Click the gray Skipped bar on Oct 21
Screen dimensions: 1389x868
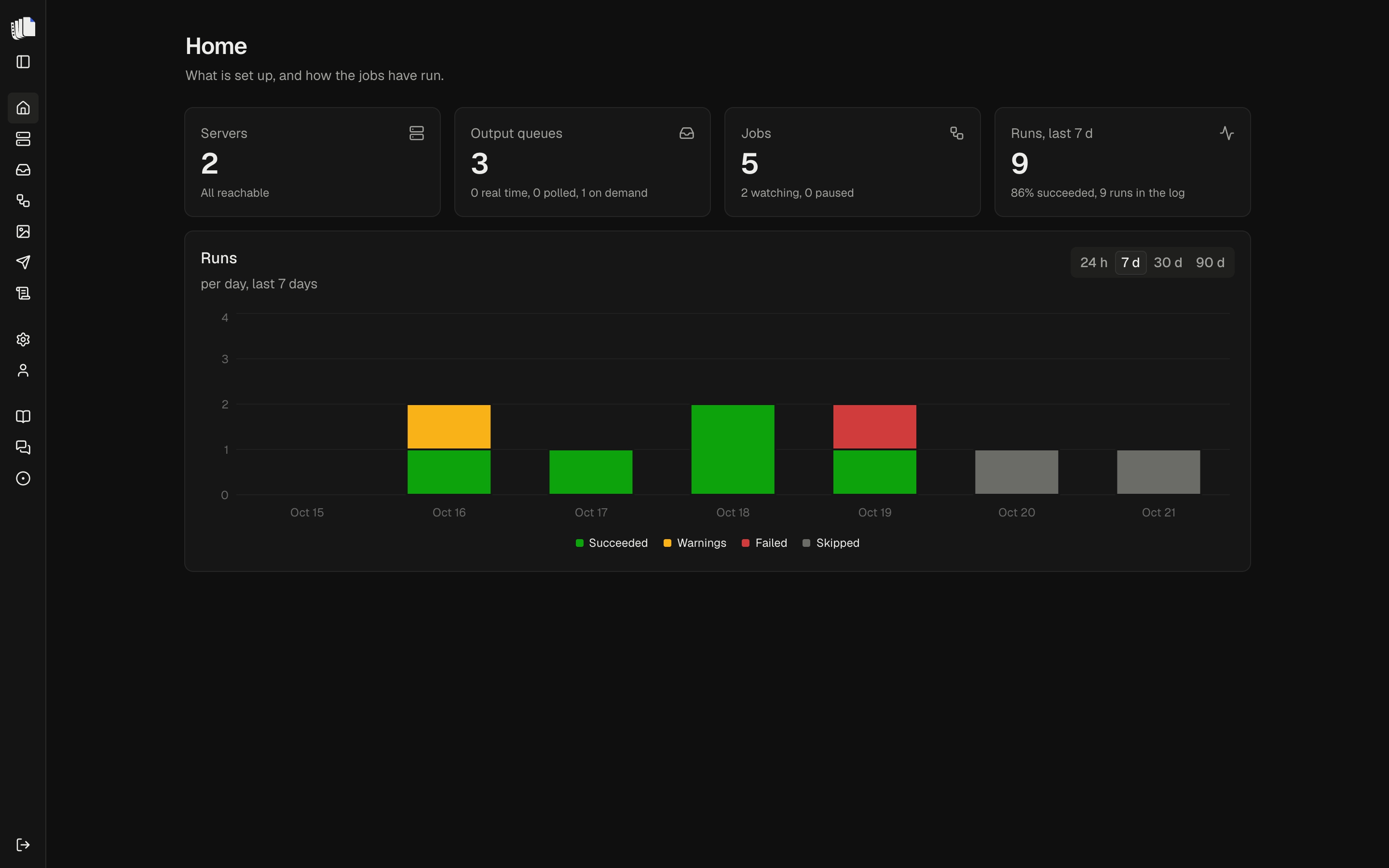pos(1158,472)
